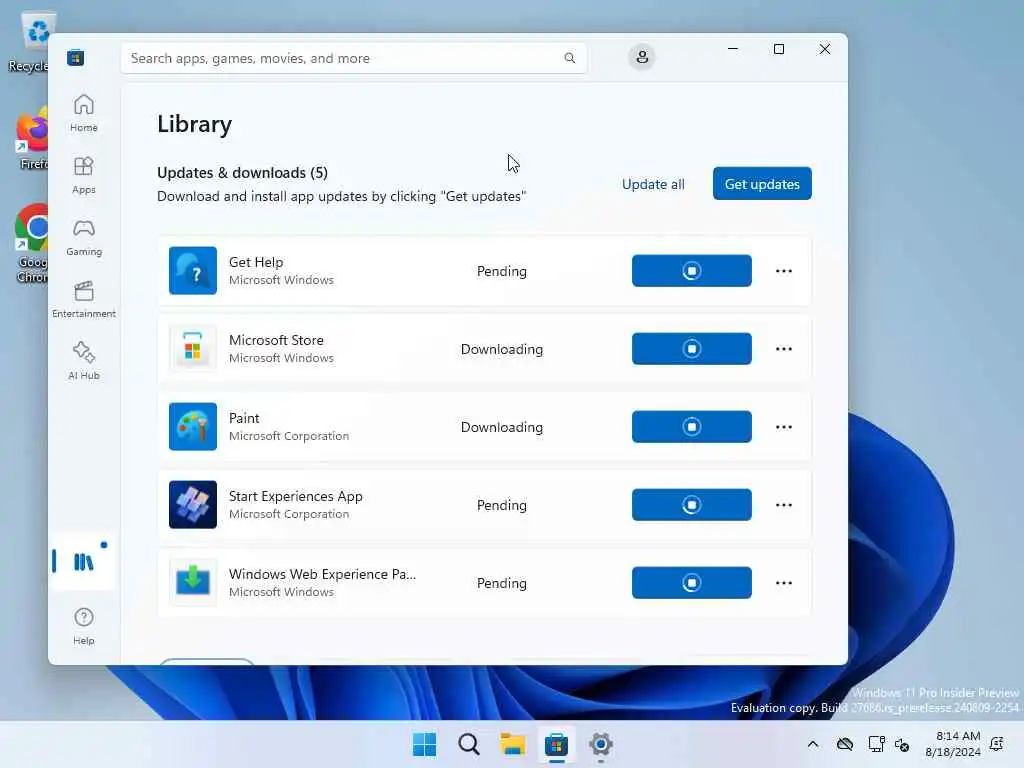This screenshot has height=768, width=1024.
Task: Stop the Start Experiences App pending update
Action: point(692,504)
